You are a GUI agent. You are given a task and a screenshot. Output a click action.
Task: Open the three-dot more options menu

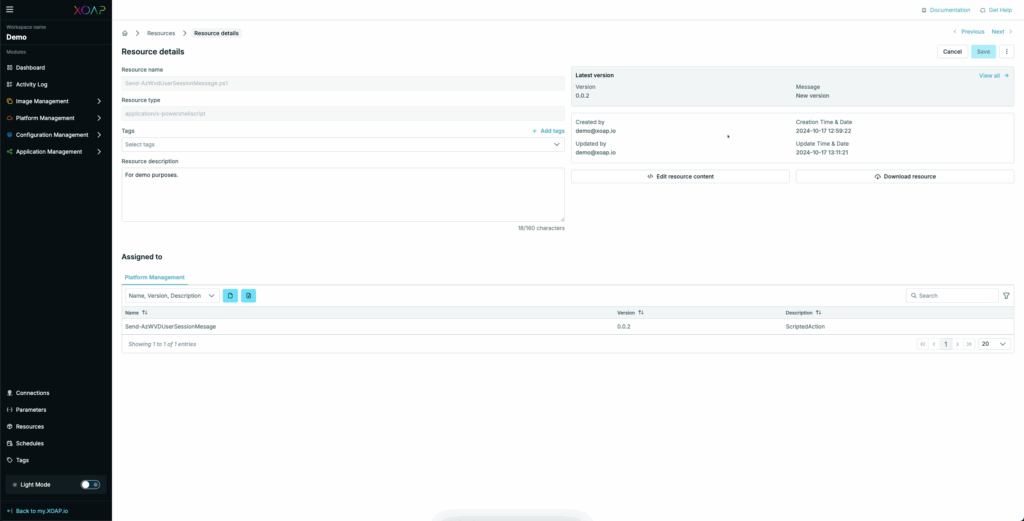point(1006,51)
